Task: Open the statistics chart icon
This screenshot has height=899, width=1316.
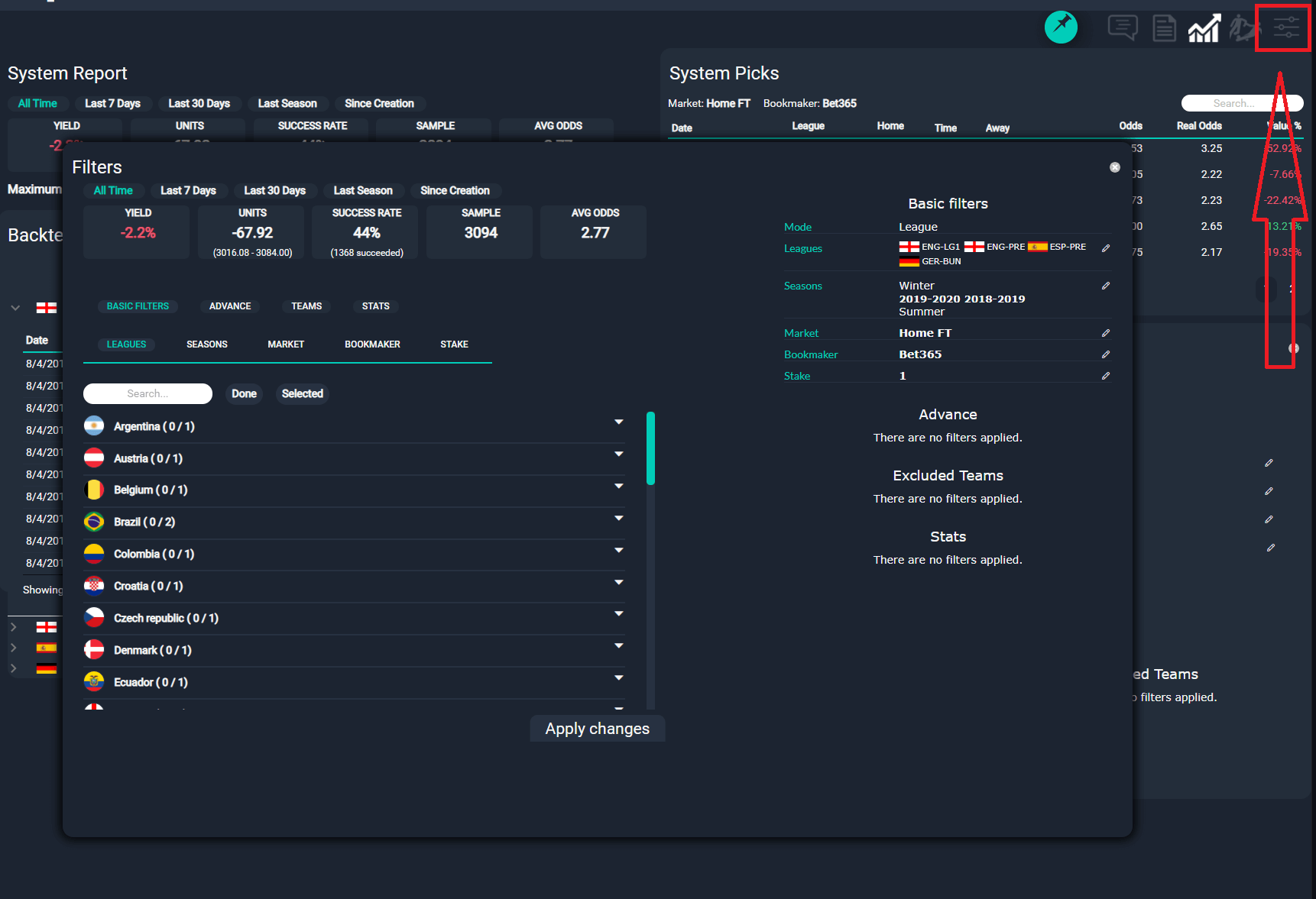Action: [x=1204, y=27]
